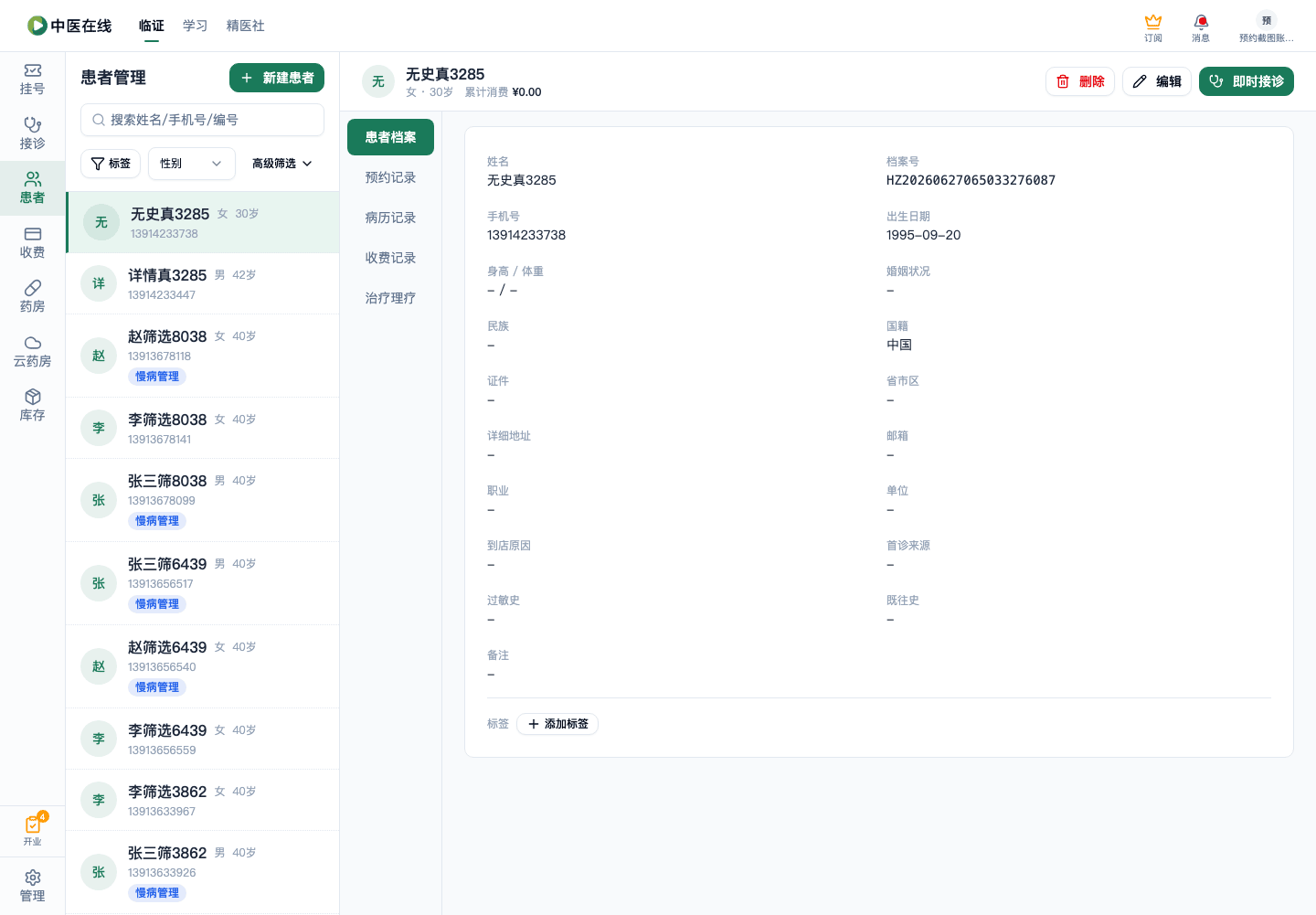Click the 累计消费 ¥0.00 text
The image size is (1316, 915).
coord(503,92)
